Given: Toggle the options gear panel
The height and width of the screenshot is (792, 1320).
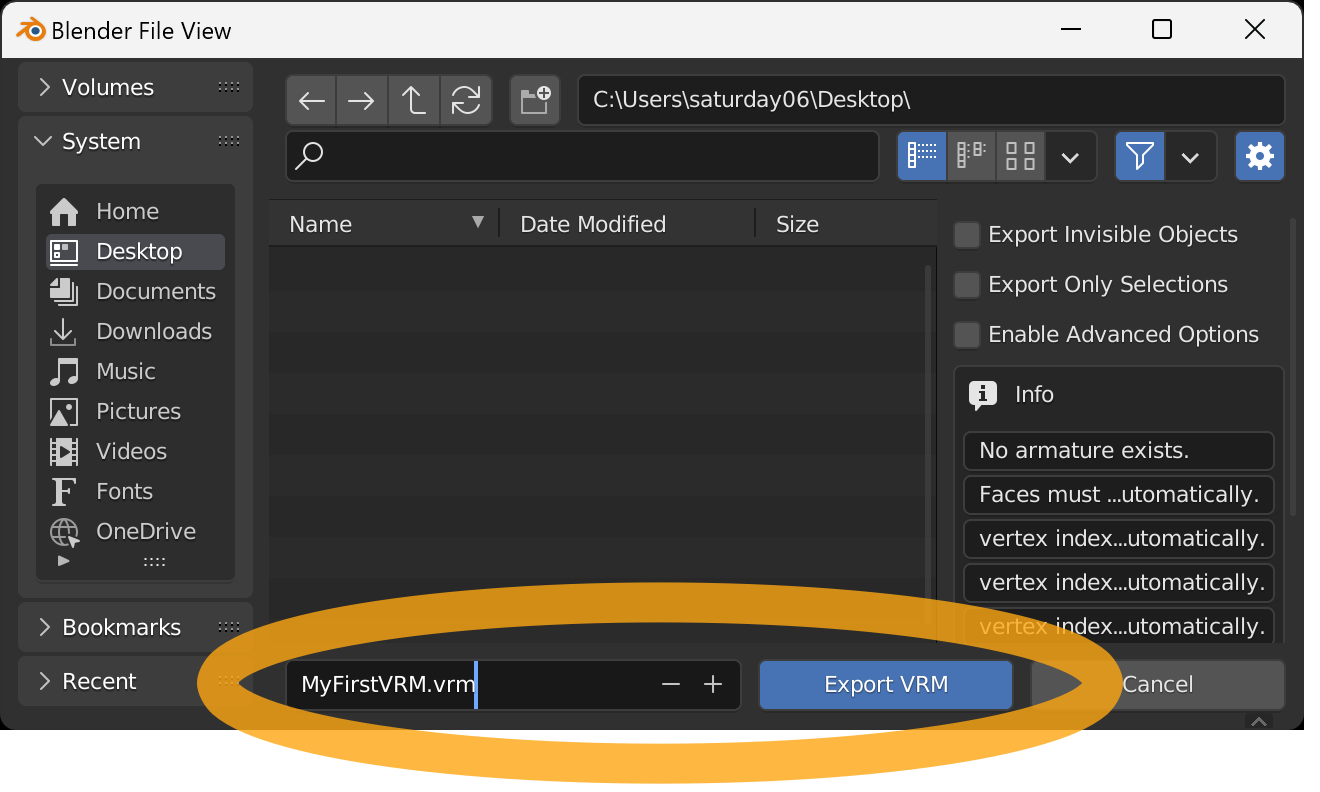Looking at the screenshot, I should tap(1260, 156).
